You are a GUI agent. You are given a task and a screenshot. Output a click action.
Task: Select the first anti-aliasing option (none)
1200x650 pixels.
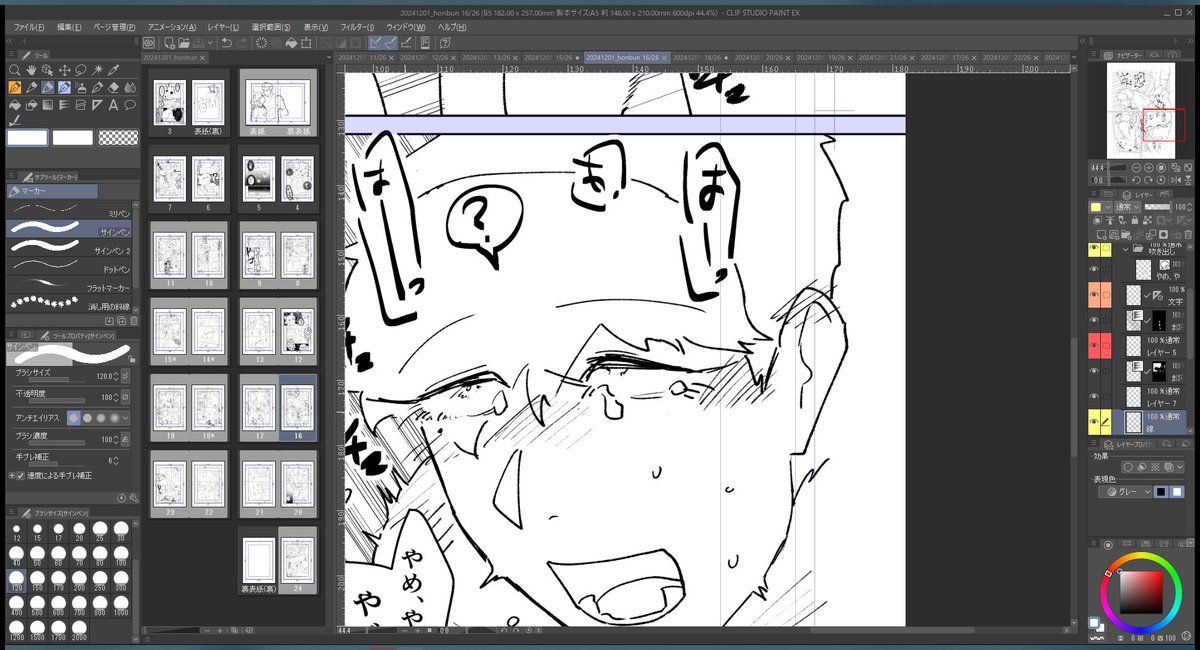74,418
